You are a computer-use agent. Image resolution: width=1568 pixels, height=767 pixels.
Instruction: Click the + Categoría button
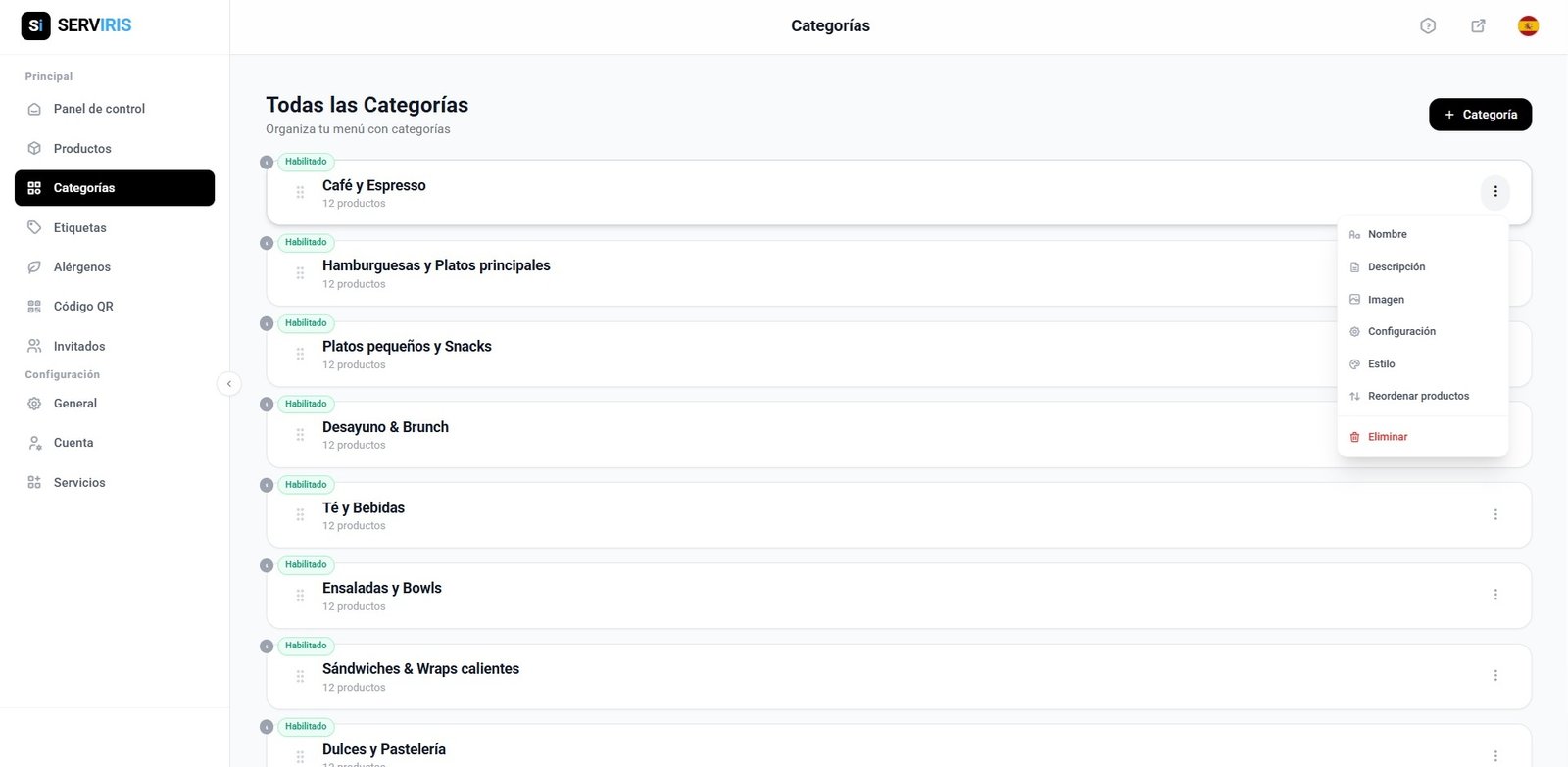pyautogui.click(x=1480, y=114)
